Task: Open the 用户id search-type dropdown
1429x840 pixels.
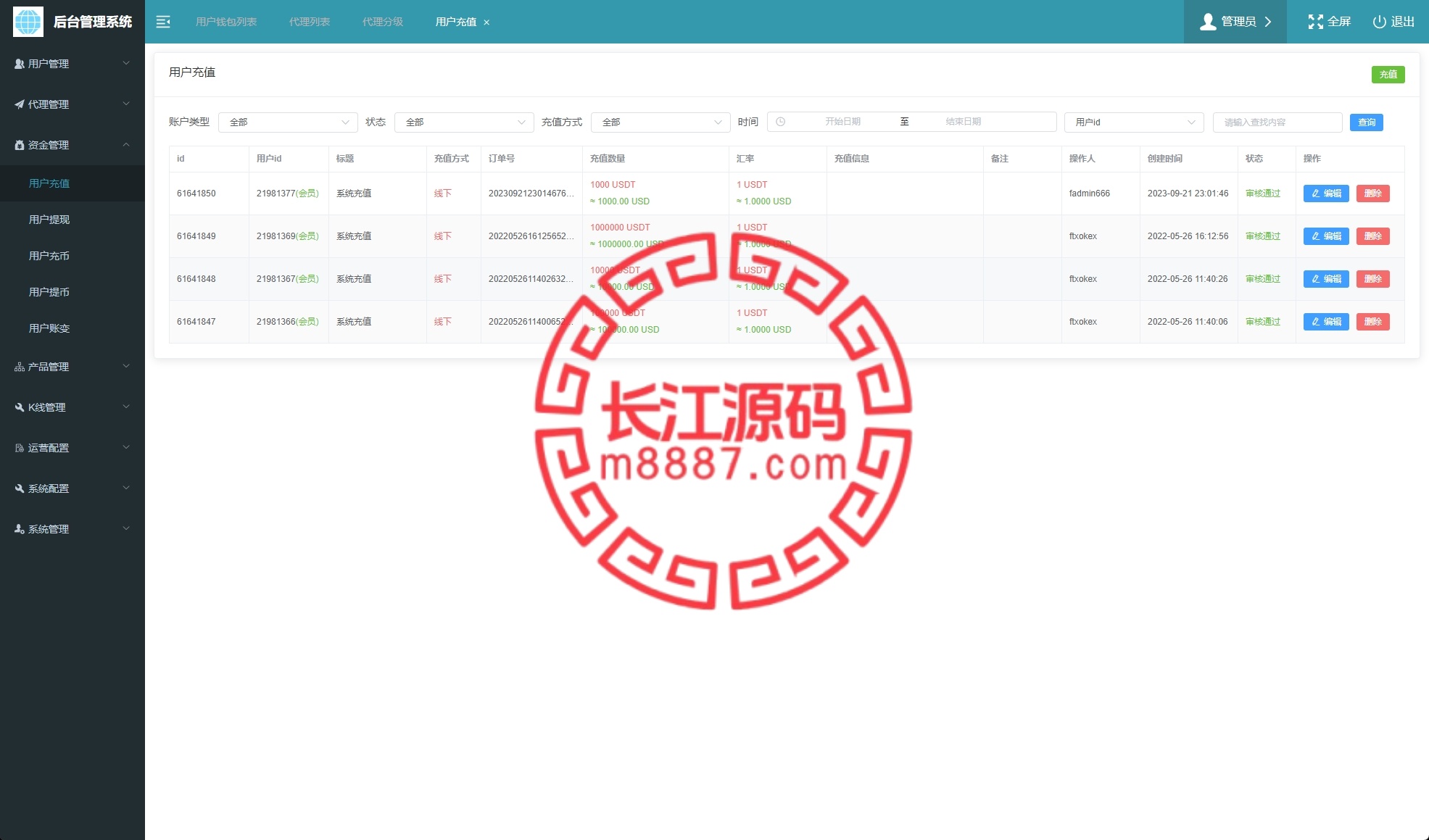Action: [x=1134, y=122]
